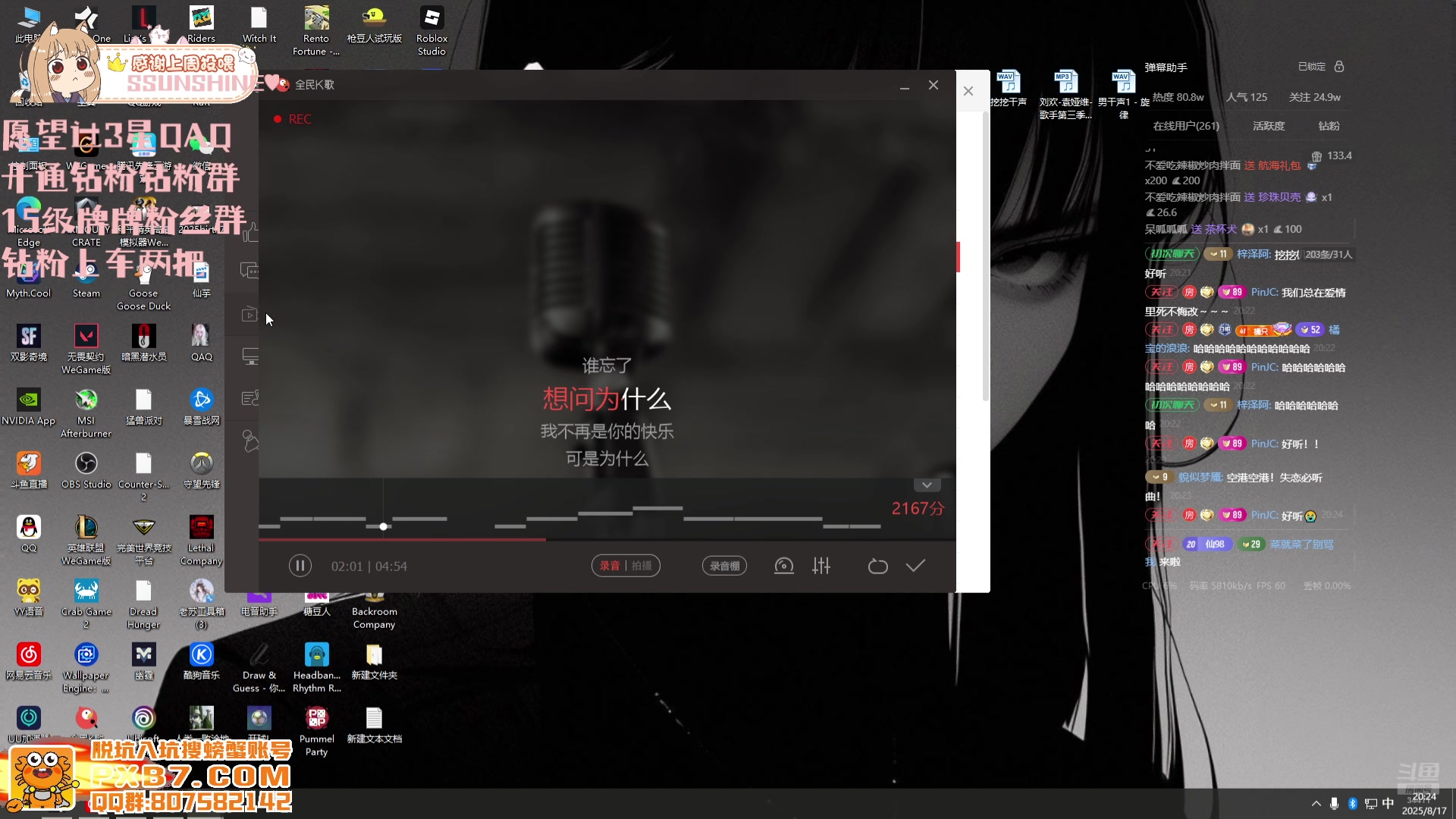
Task: Select the QQ desktop icon
Action: pos(29,534)
